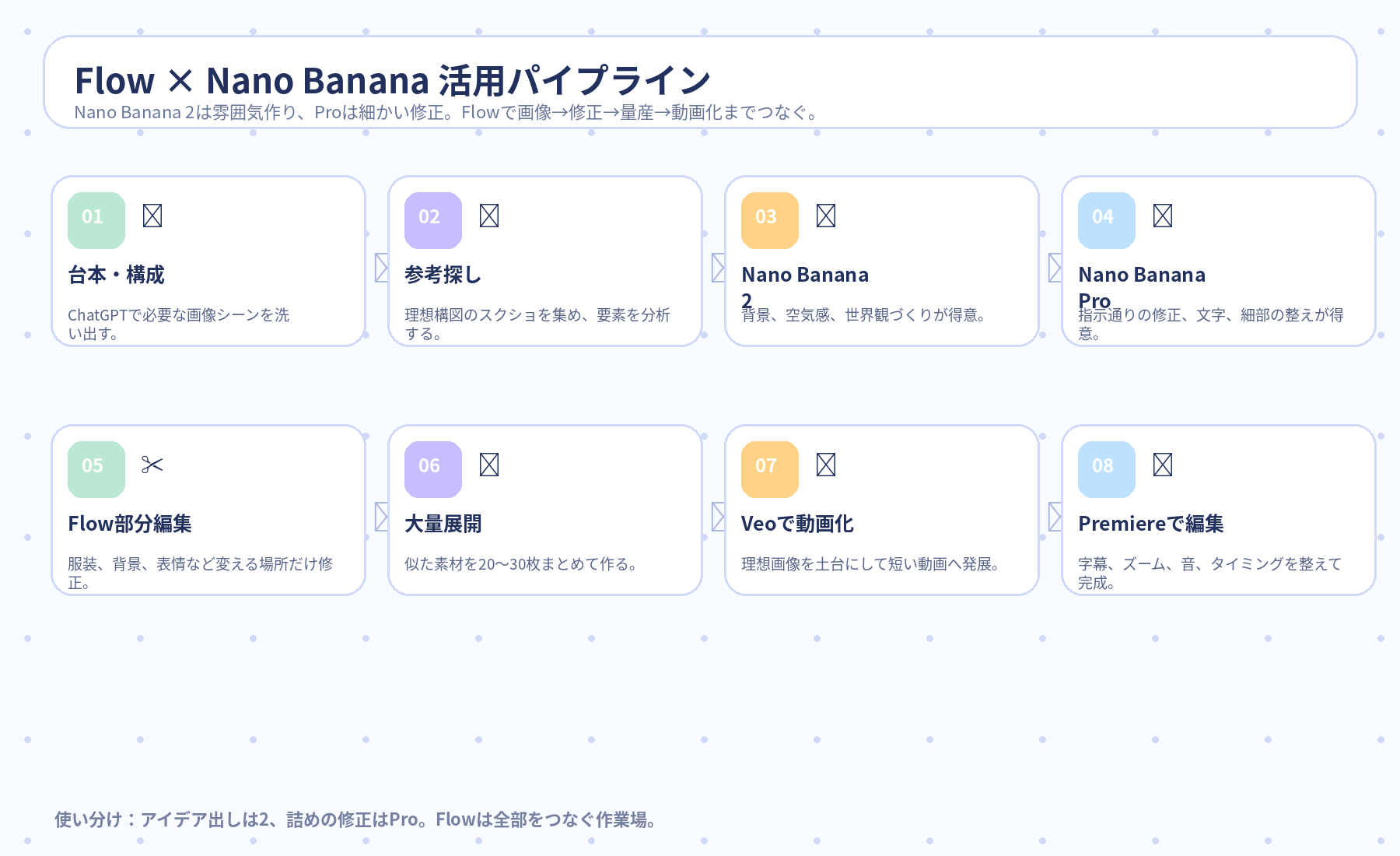
Task: Click the green 05 step badge
Action: [x=96, y=469]
